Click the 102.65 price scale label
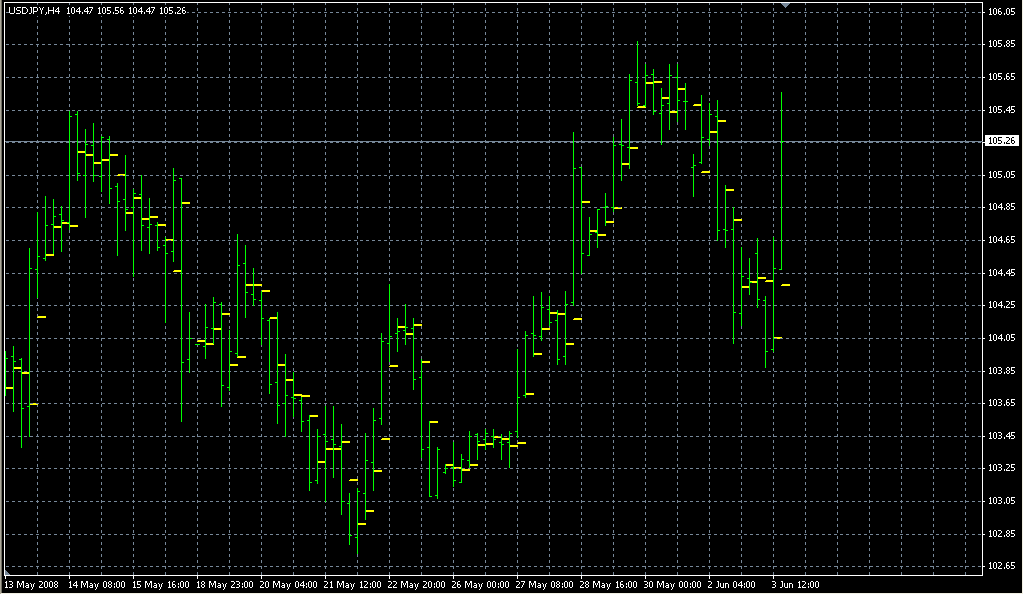The width and height of the screenshot is (1024, 594). tap(1001, 566)
